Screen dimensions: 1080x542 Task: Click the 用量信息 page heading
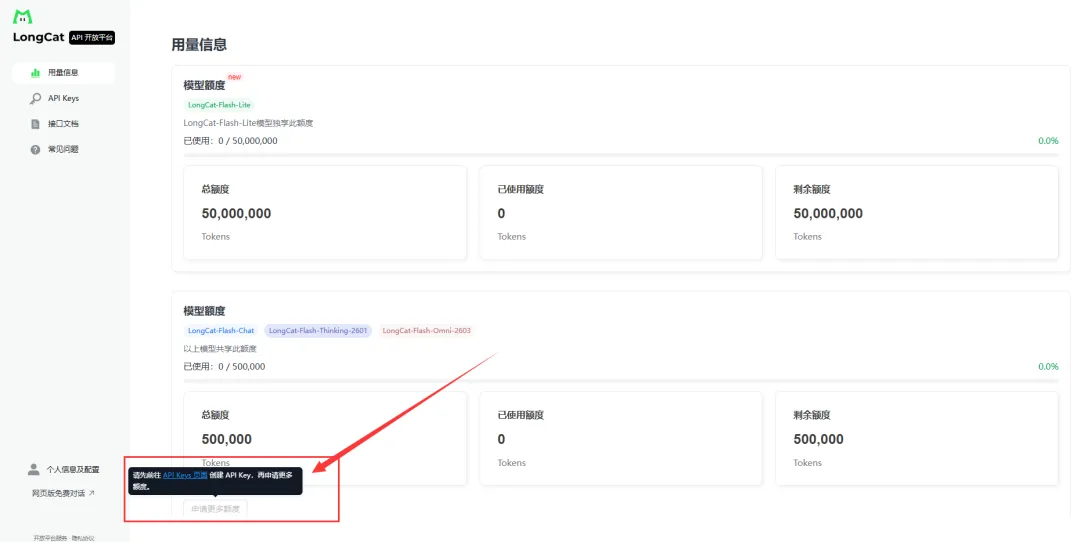click(x=199, y=45)
